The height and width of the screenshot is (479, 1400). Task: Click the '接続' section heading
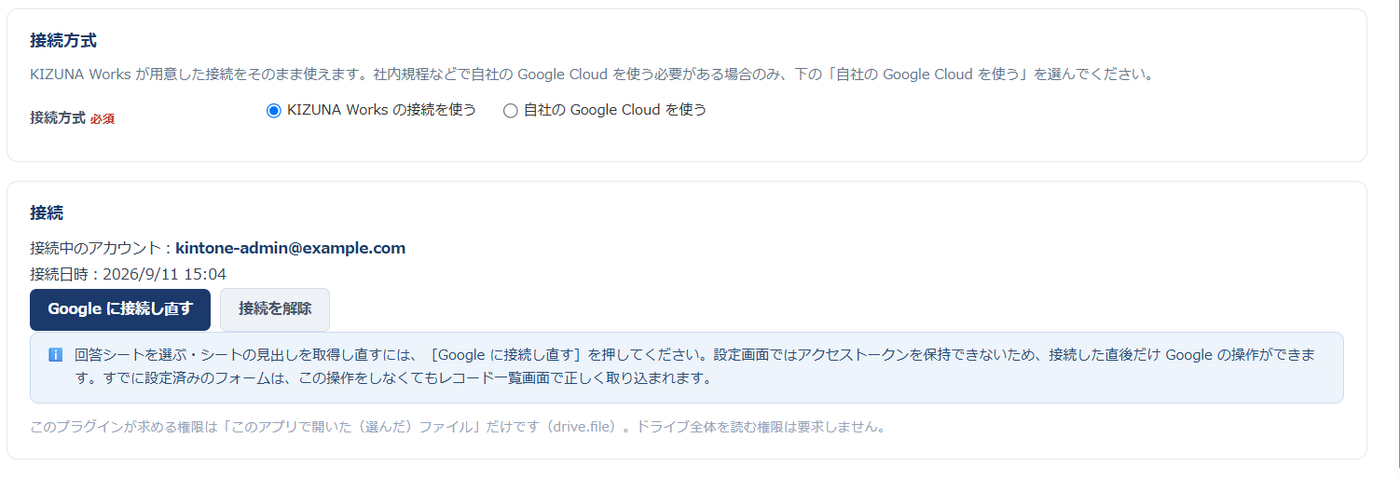click(47, 212)
